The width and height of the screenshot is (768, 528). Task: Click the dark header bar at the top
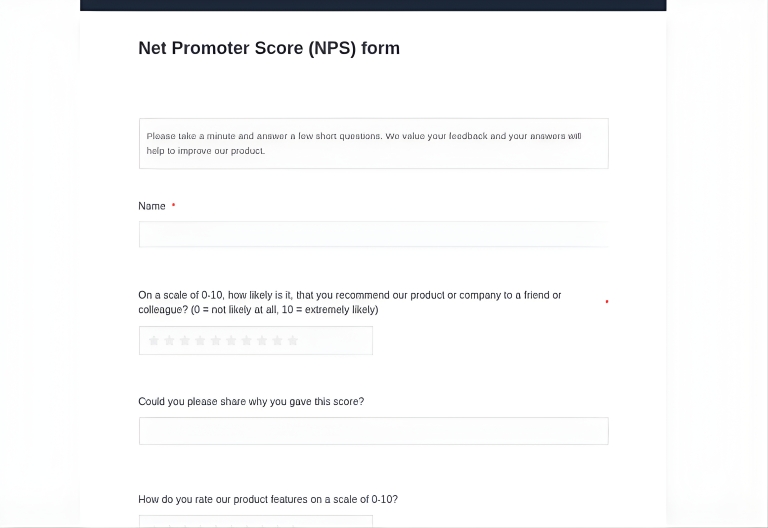tap(373, 5)
